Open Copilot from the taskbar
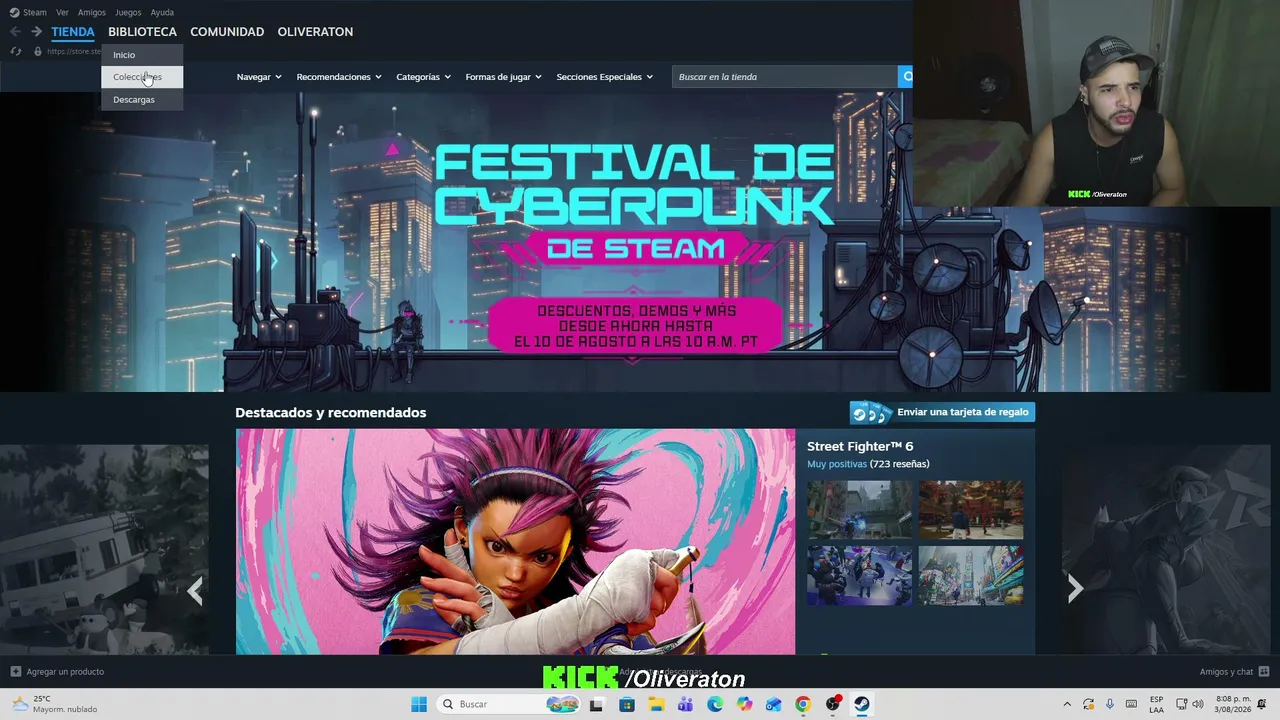Viewport: 1280px width, 720px height. click(744, 704)
